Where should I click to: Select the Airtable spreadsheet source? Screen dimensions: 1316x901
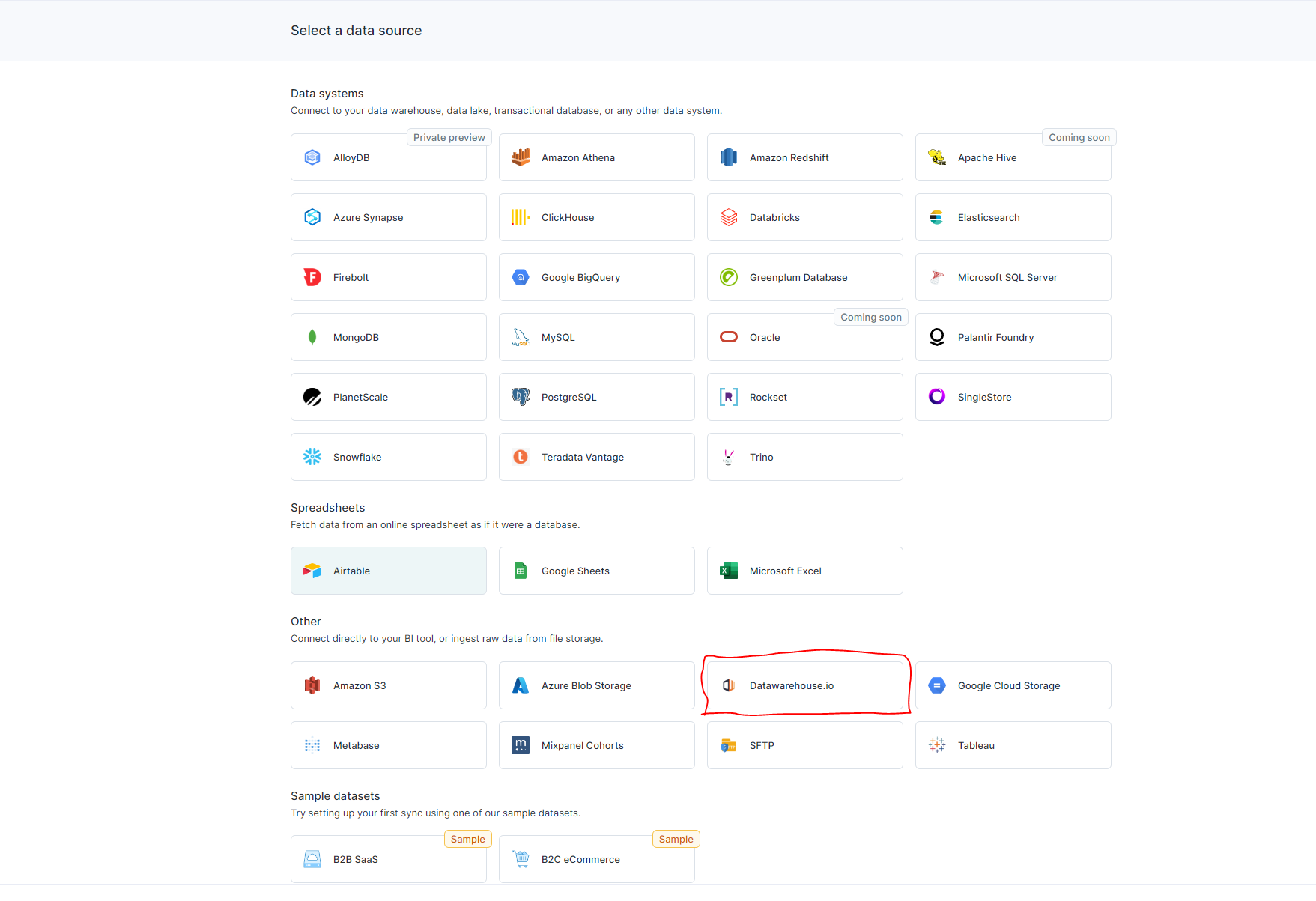click(x=388, y=571)
